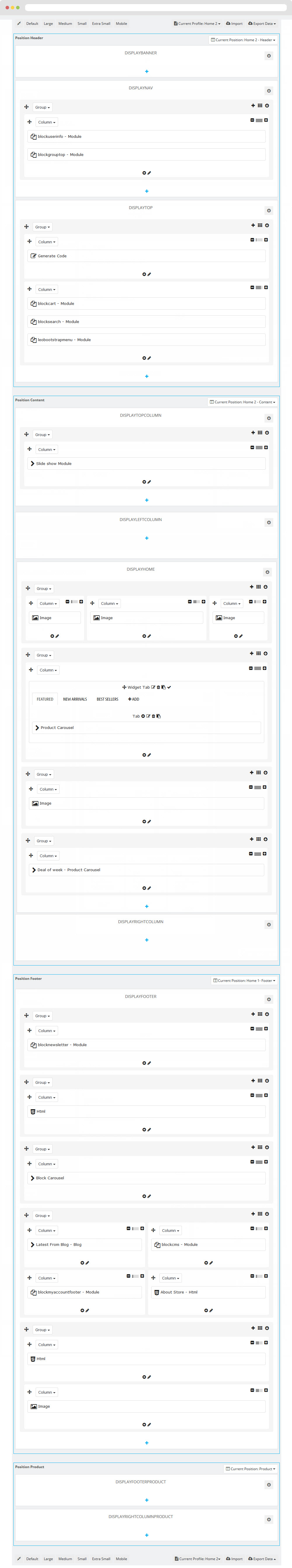
Task: Open Current Position: Home 1- Footer dropdown
Action: 244,981
